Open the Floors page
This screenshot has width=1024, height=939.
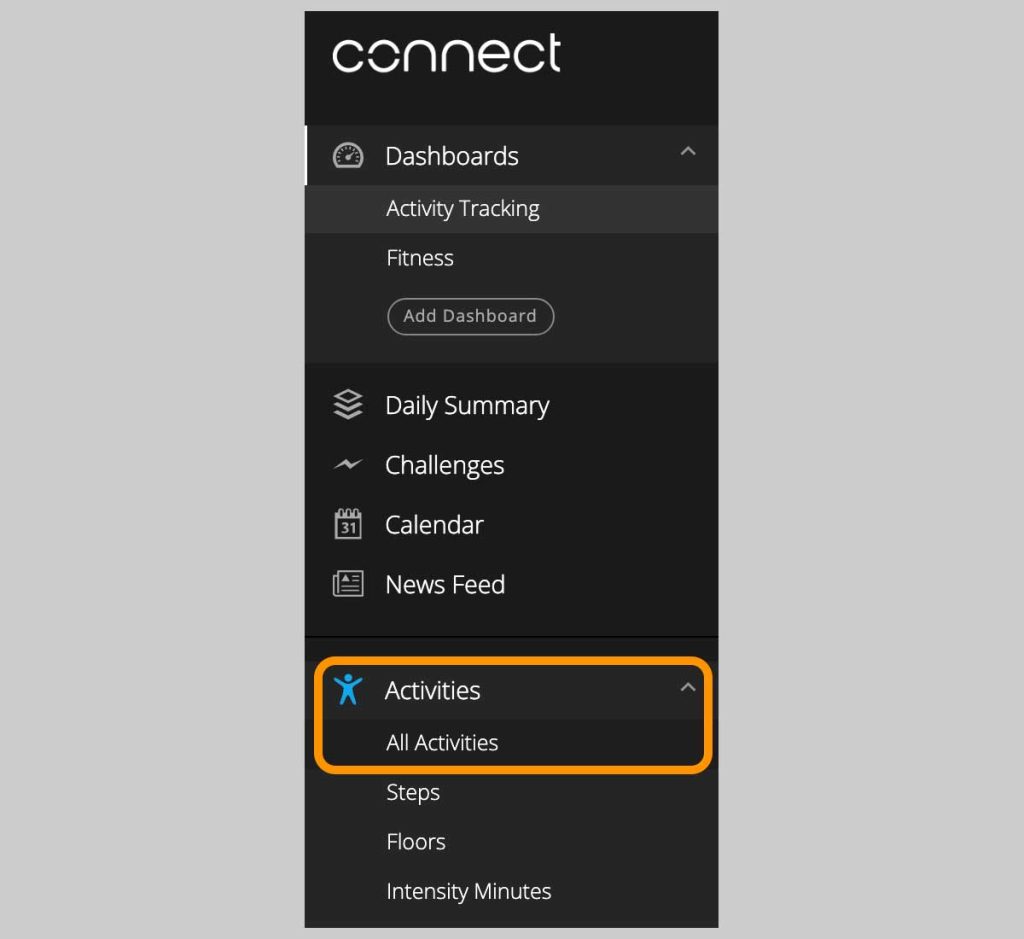tap(416, 842)
